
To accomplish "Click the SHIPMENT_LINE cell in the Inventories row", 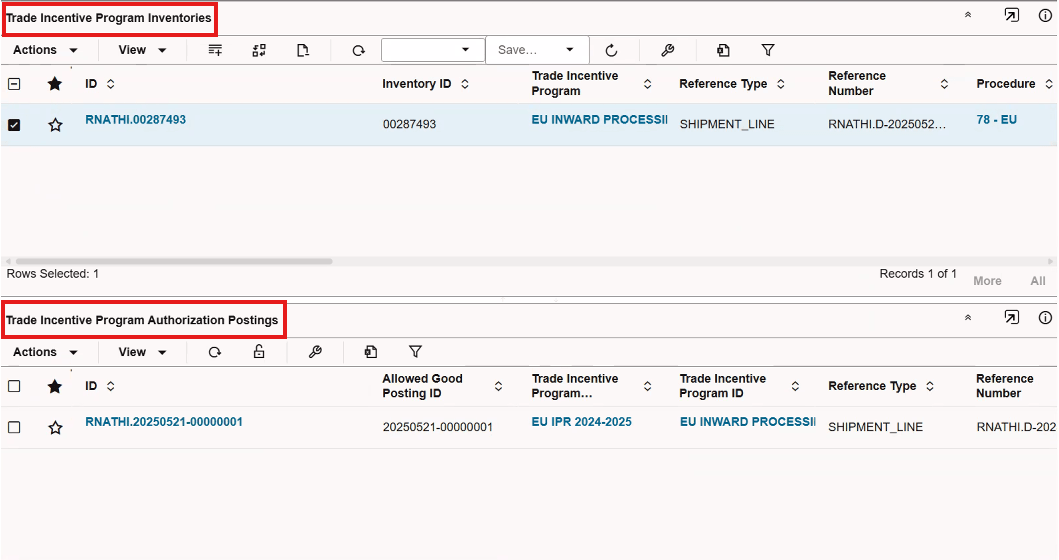I will coord(727,124).
